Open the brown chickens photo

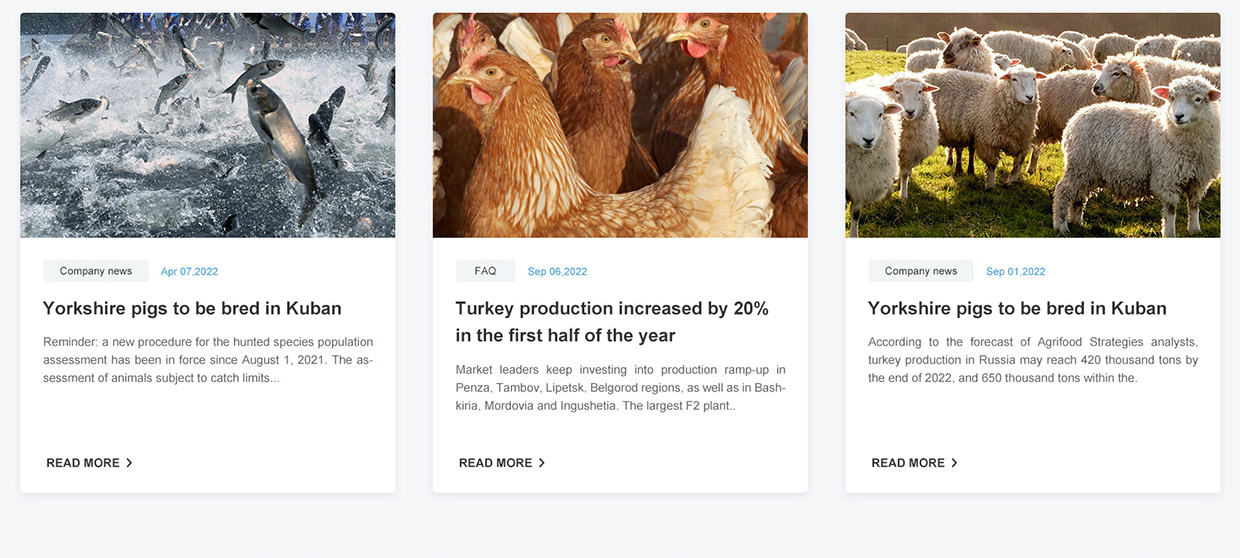tap(620, 125)
